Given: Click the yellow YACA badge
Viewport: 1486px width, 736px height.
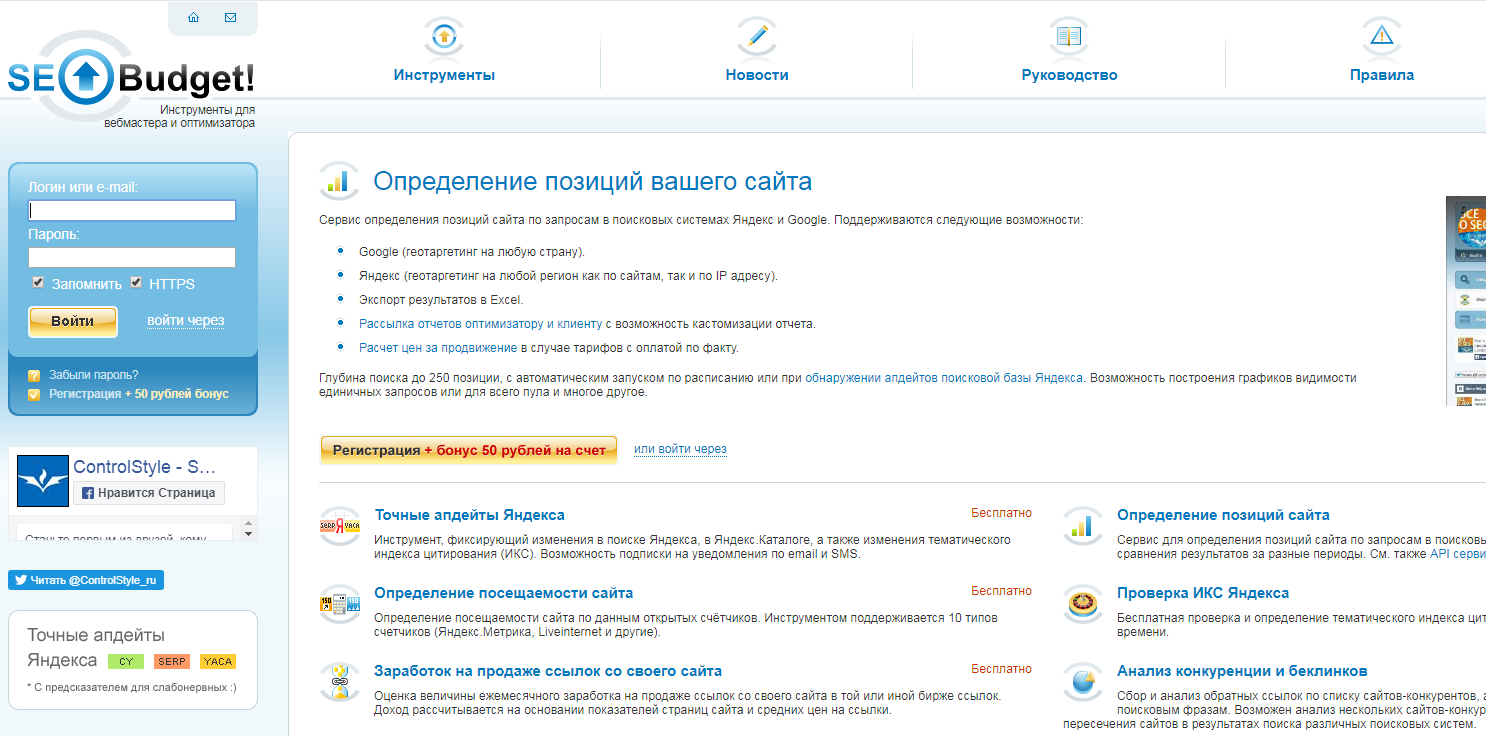Looking at the screenshot, I should [218, 662].
